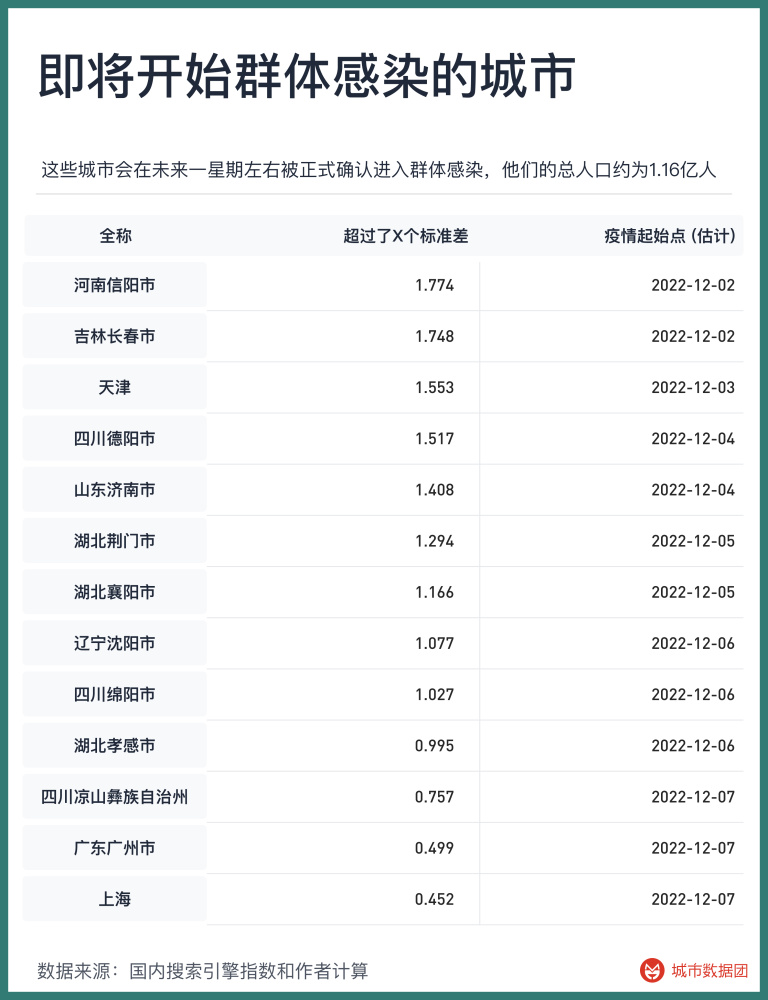Click the 超过了X个标准差 column header
This screenshot has width=768, height=1000.
[x=405, y=236]
